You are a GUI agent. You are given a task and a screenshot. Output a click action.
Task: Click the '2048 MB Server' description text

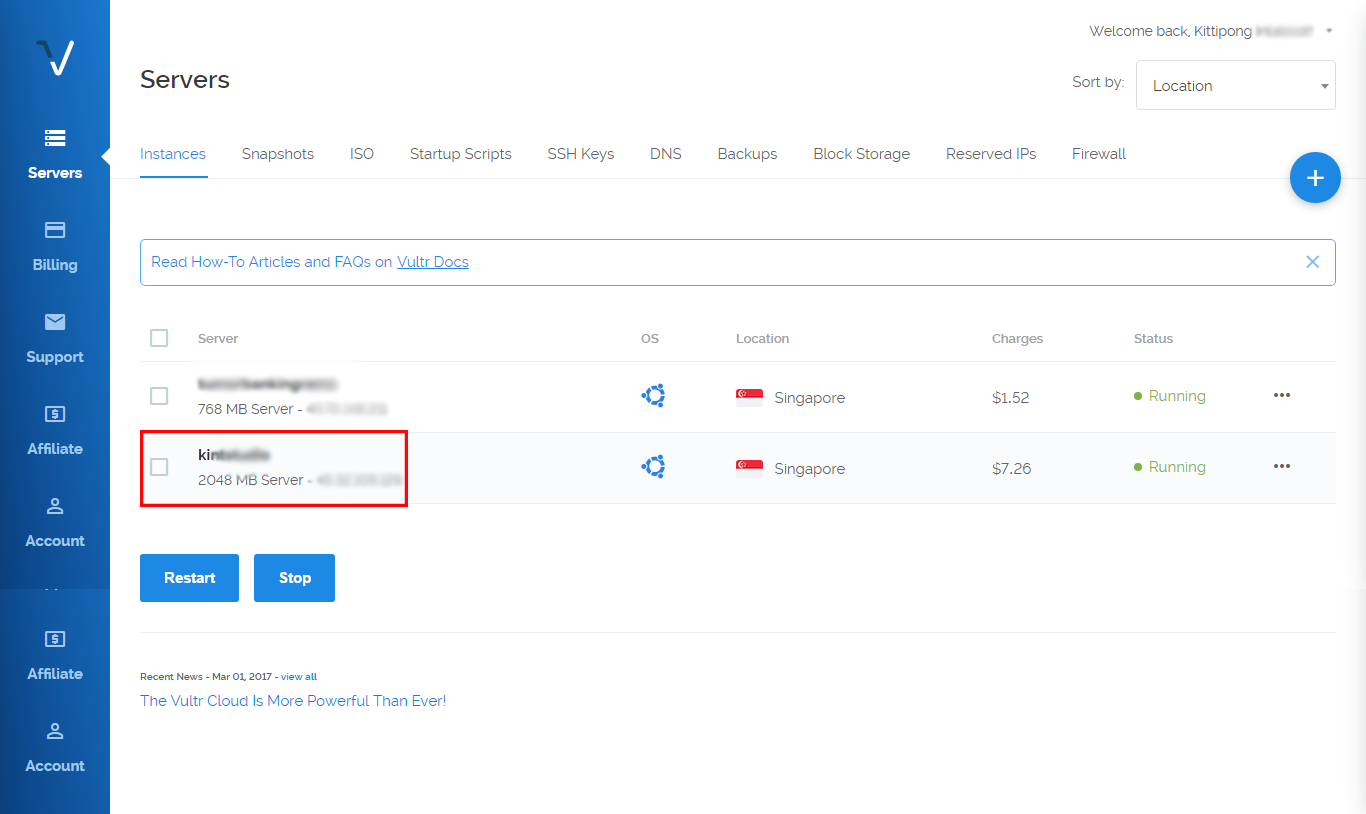pyautogui.click(x=251, y=480)
